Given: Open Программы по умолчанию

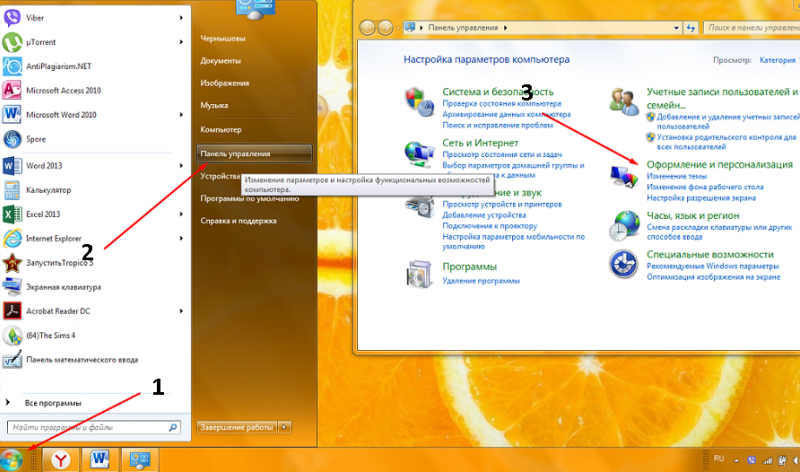Looking at the screenshot, I should click(x=249, y=198).
